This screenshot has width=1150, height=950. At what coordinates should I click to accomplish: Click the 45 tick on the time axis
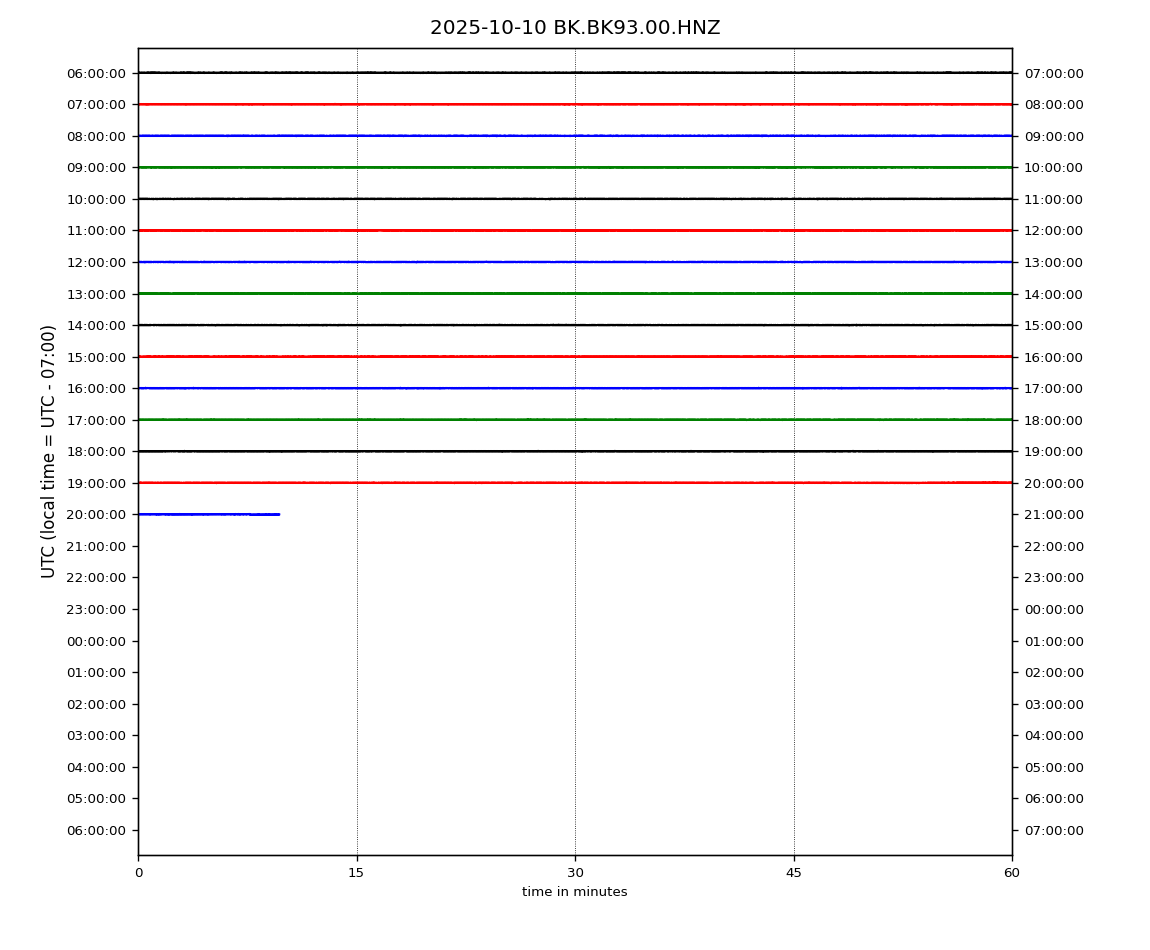coord(794,873)
